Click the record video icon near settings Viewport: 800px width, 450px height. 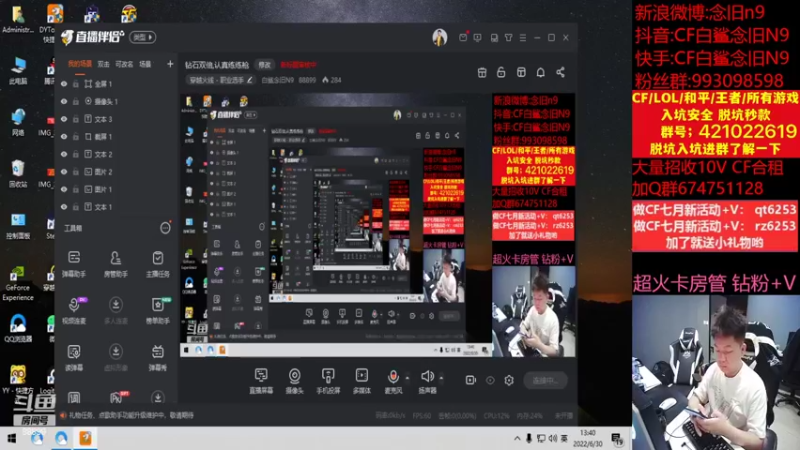tap(470, 380)
